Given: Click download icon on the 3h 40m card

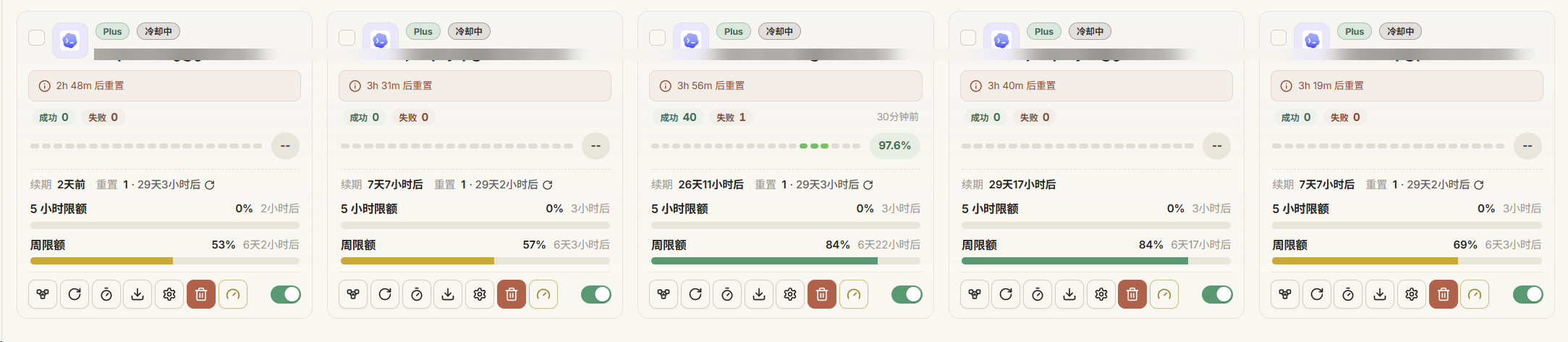Looking at the screenshot, I should coord(1069,294).
